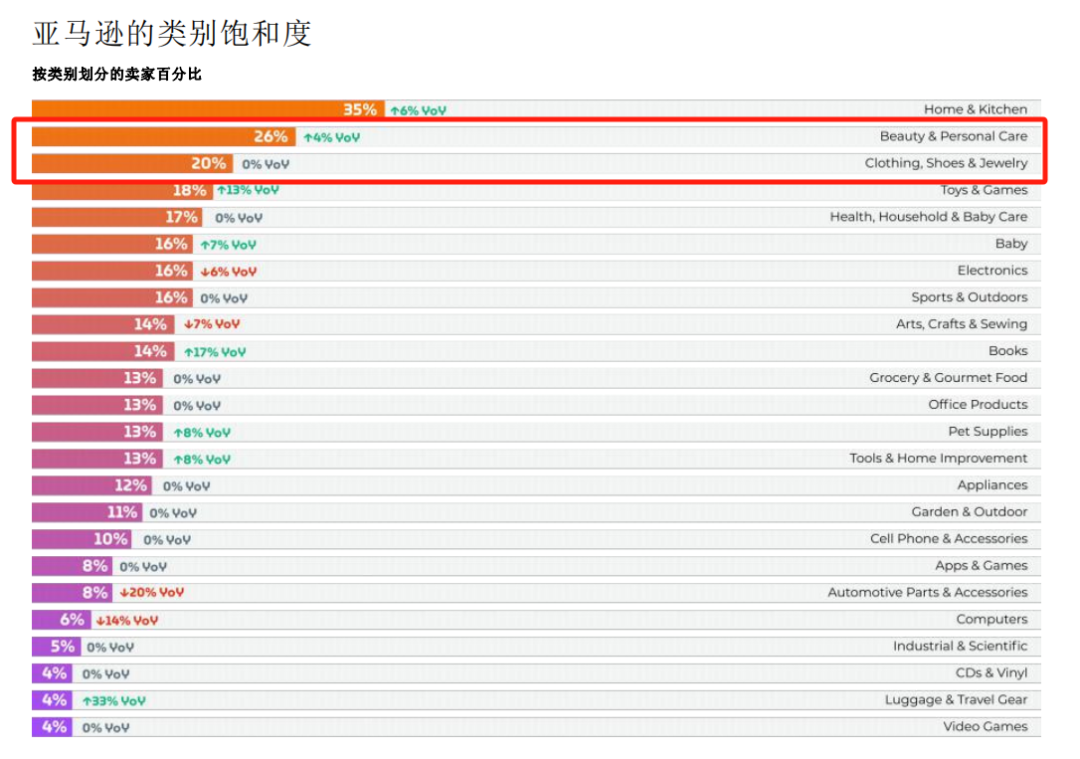The image size is (1080, 759).
Task: Select ↓6% YoY in Electronics row
Action: (228, 272)
